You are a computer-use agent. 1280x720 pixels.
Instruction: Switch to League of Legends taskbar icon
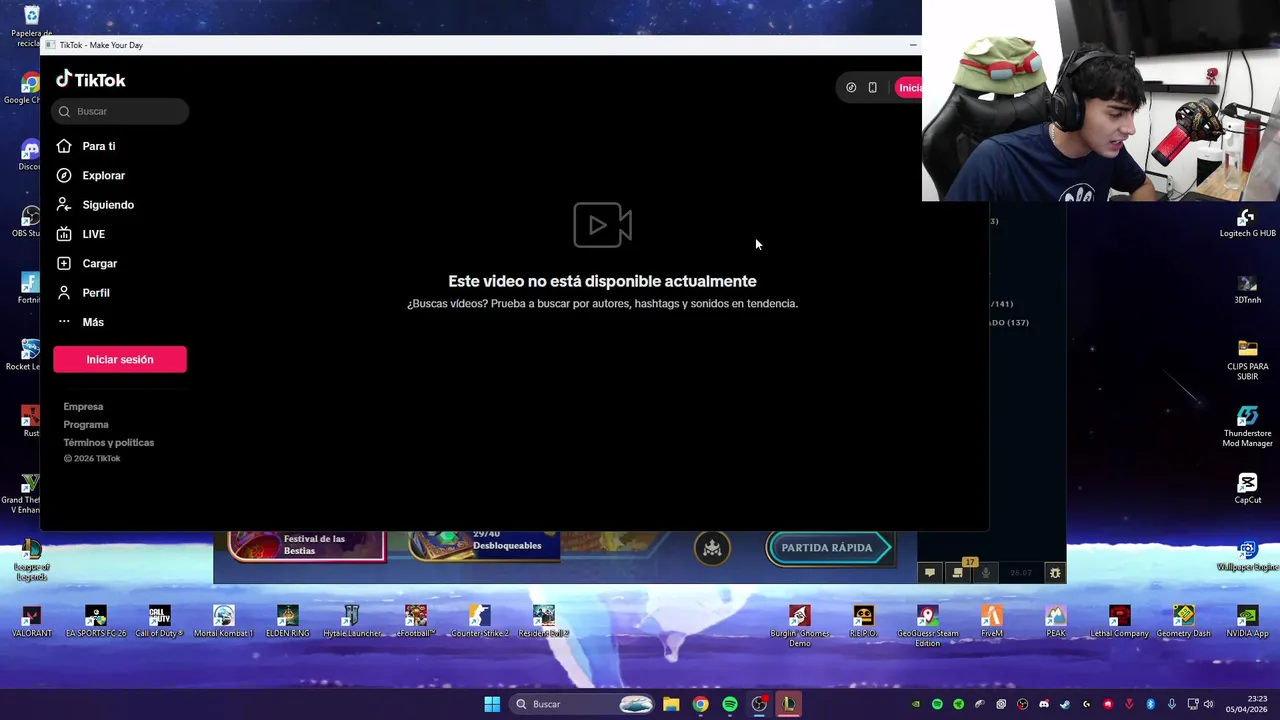click(788, 704)
